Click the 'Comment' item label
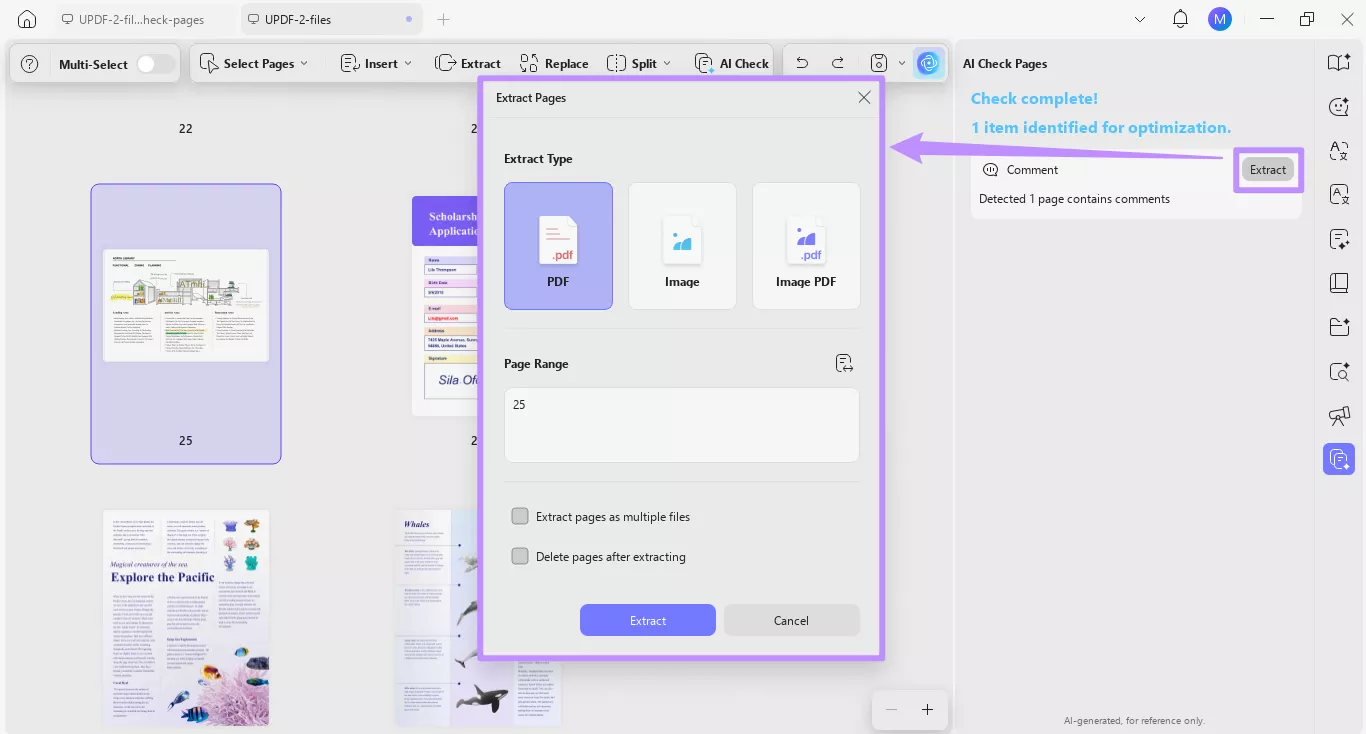The width and height of the screenshot is (1366, 734). pos(1032,170)
